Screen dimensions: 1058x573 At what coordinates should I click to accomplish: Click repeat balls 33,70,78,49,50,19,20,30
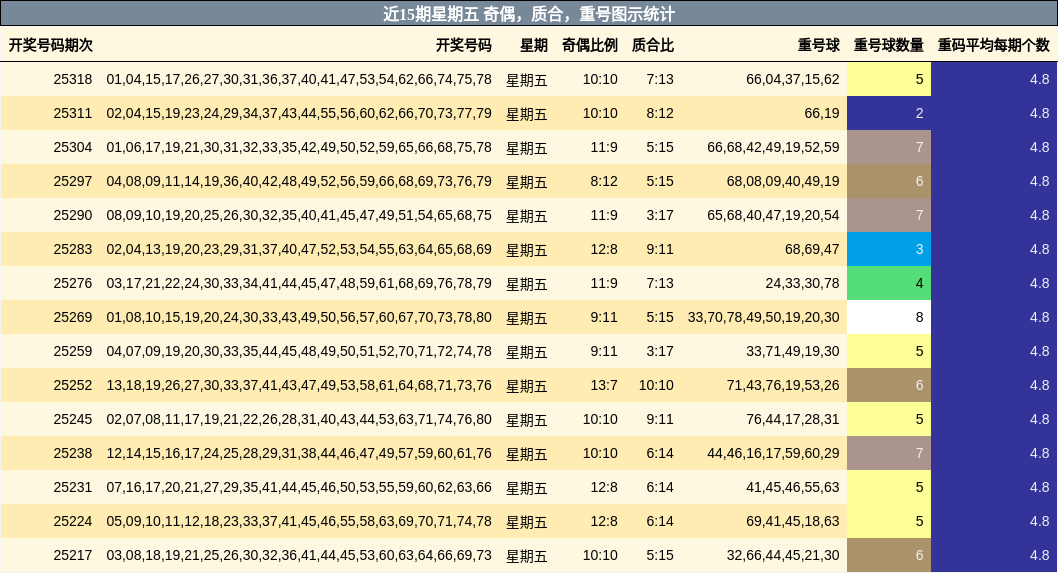coord(764,317)
